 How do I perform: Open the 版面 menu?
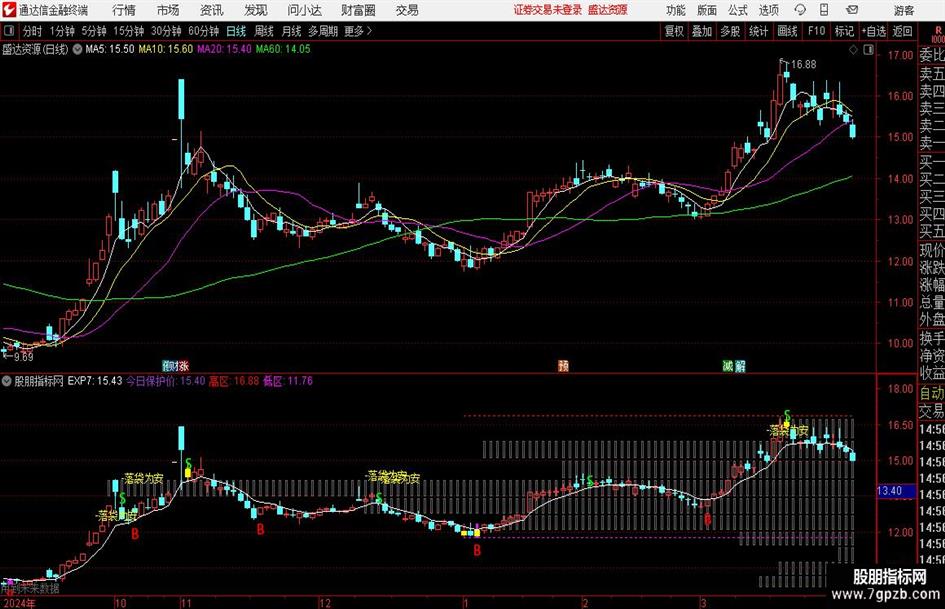coord(706,10)
